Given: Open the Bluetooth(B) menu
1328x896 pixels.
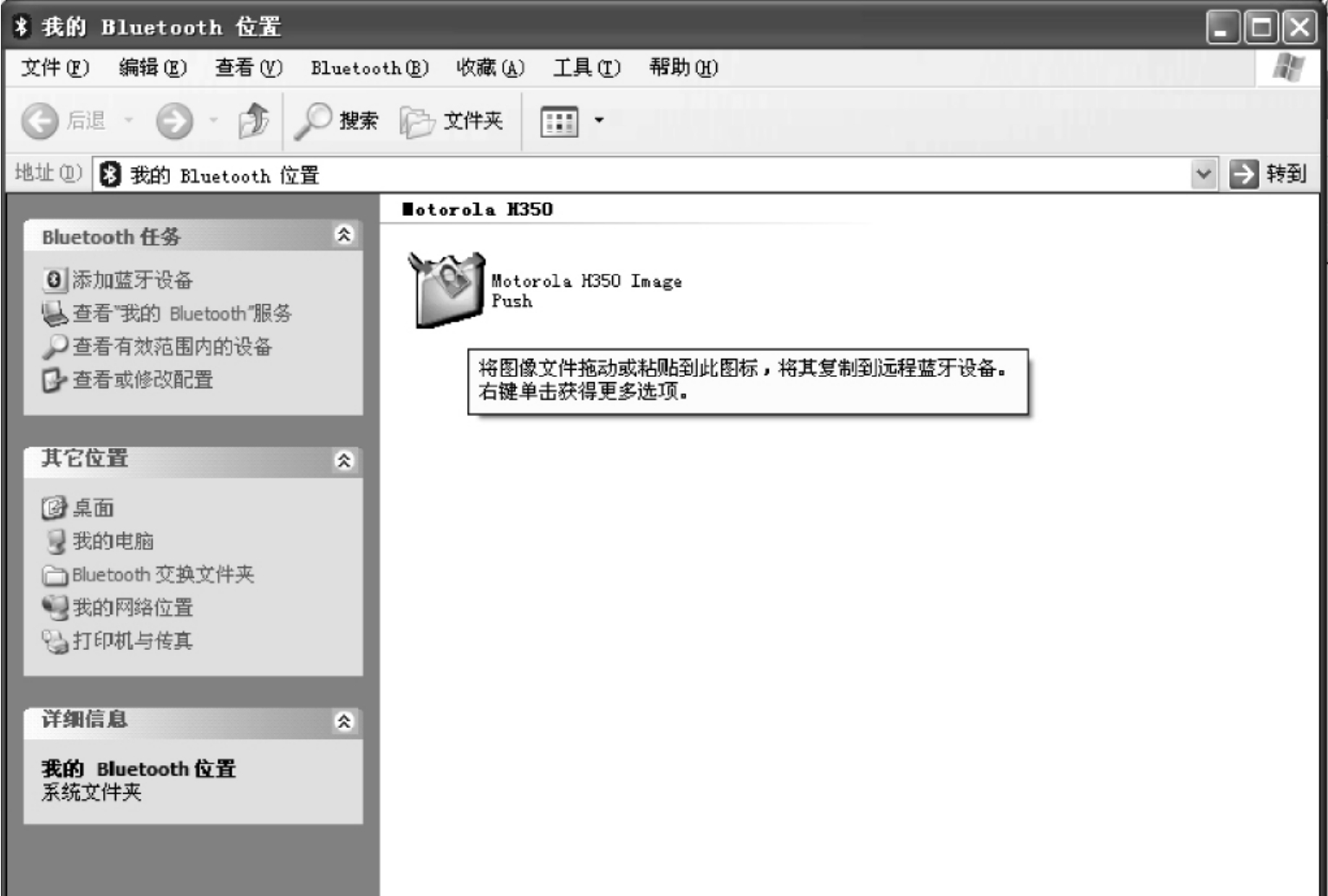Looking at the screenshot, I should pos(370,68).
